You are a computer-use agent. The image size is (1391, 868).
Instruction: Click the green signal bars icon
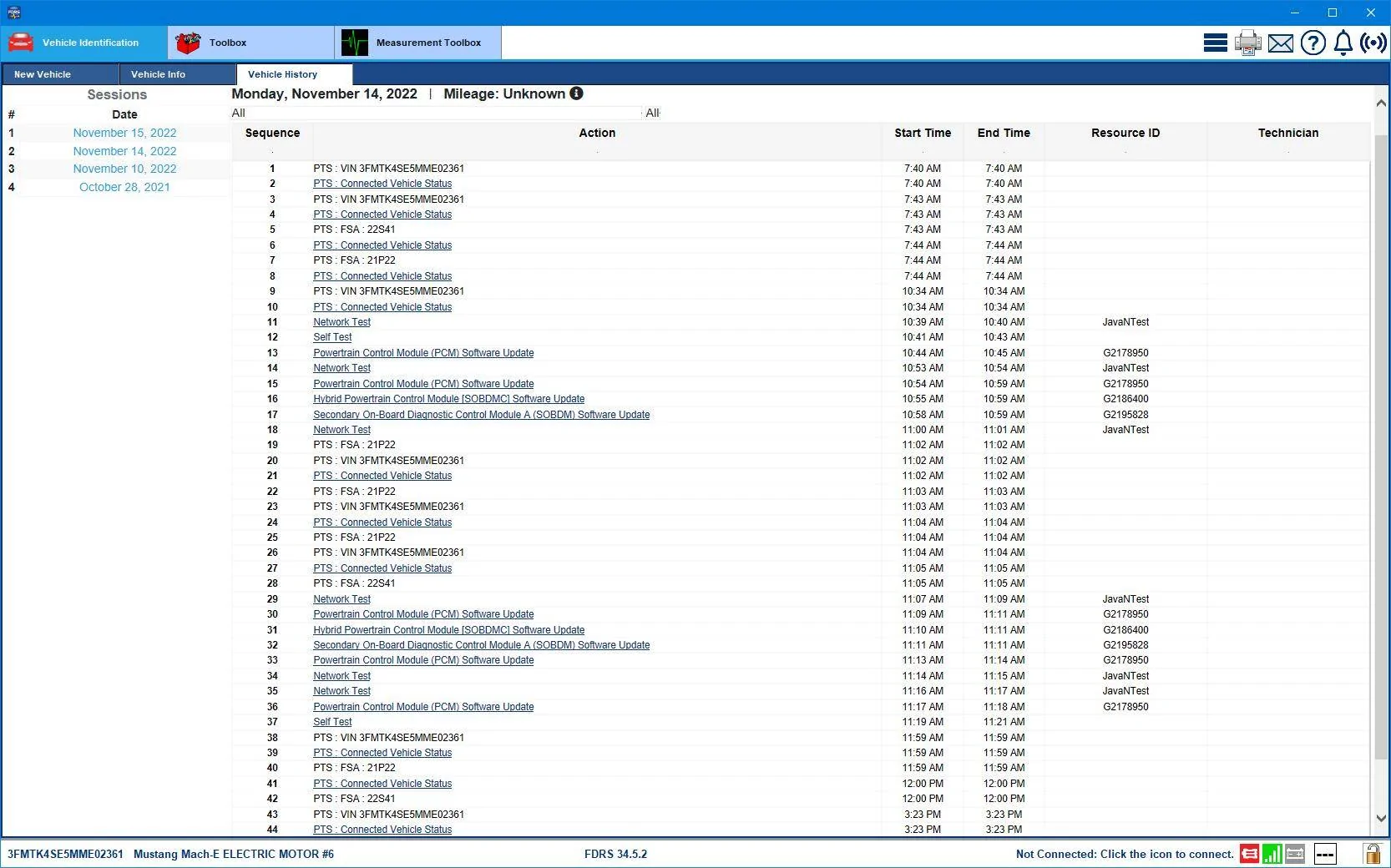click(1272, 854)
